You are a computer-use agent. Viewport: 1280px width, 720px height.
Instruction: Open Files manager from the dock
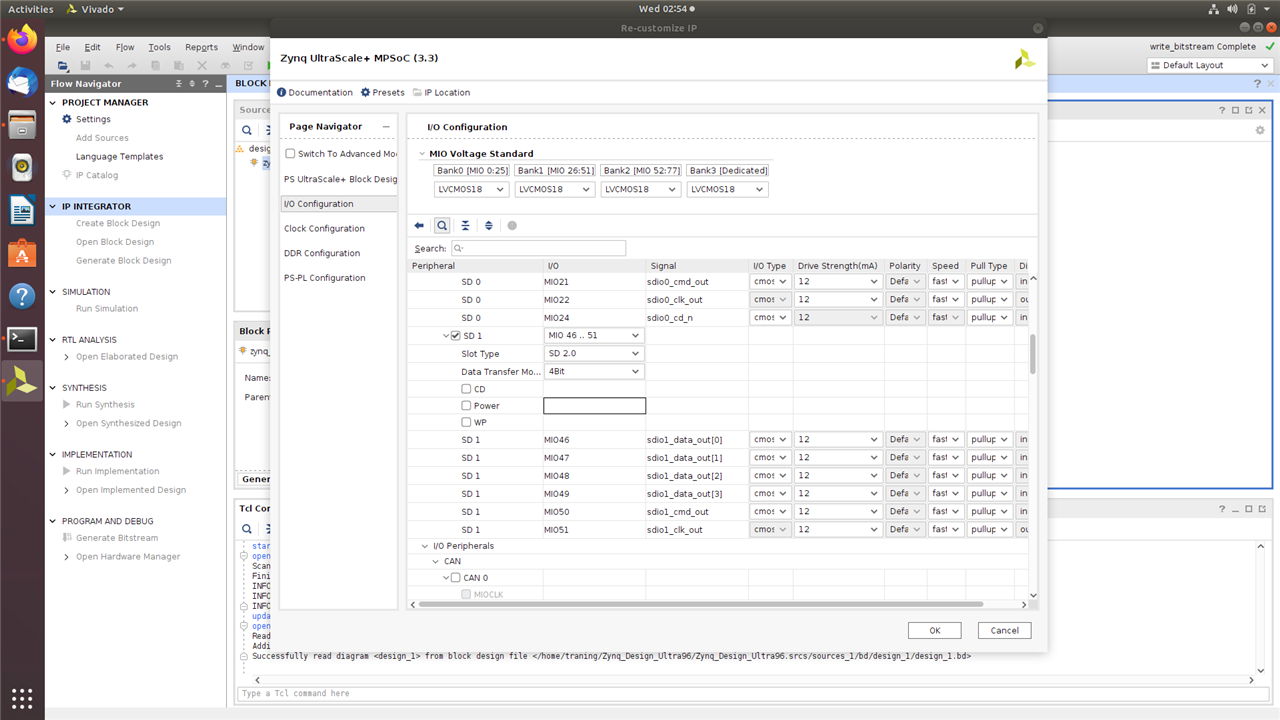tap(22, 125)
